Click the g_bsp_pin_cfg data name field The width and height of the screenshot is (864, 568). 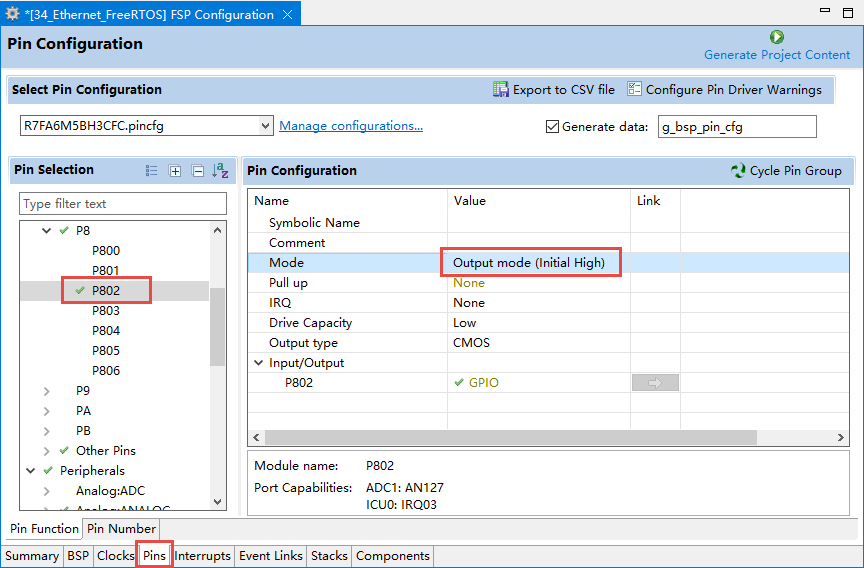point(737,127)
